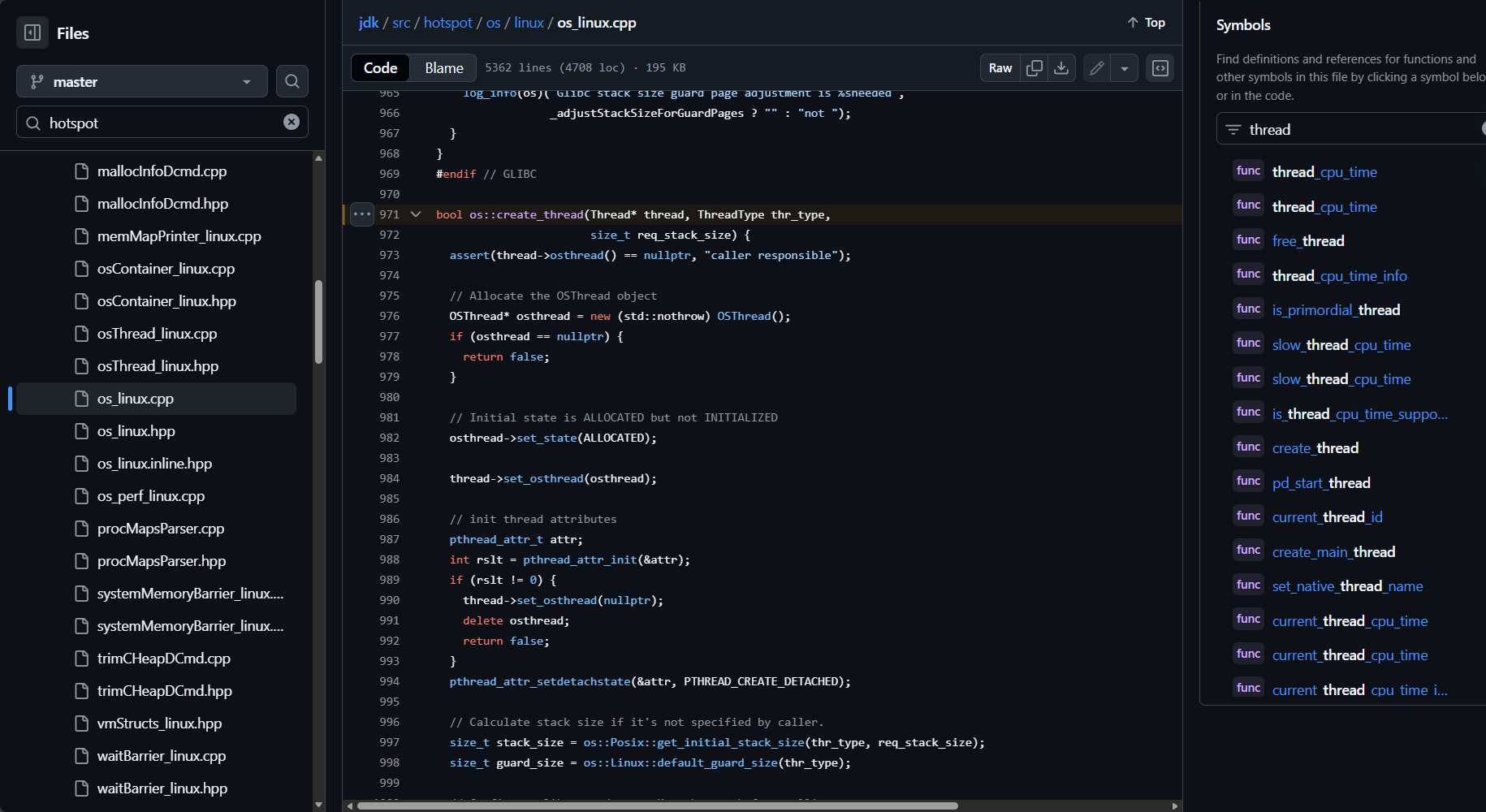This screenshot has width=1486, height=812.
Task: Jump to Top of file
Action: pyautogui.click(x=1146, y=23)
